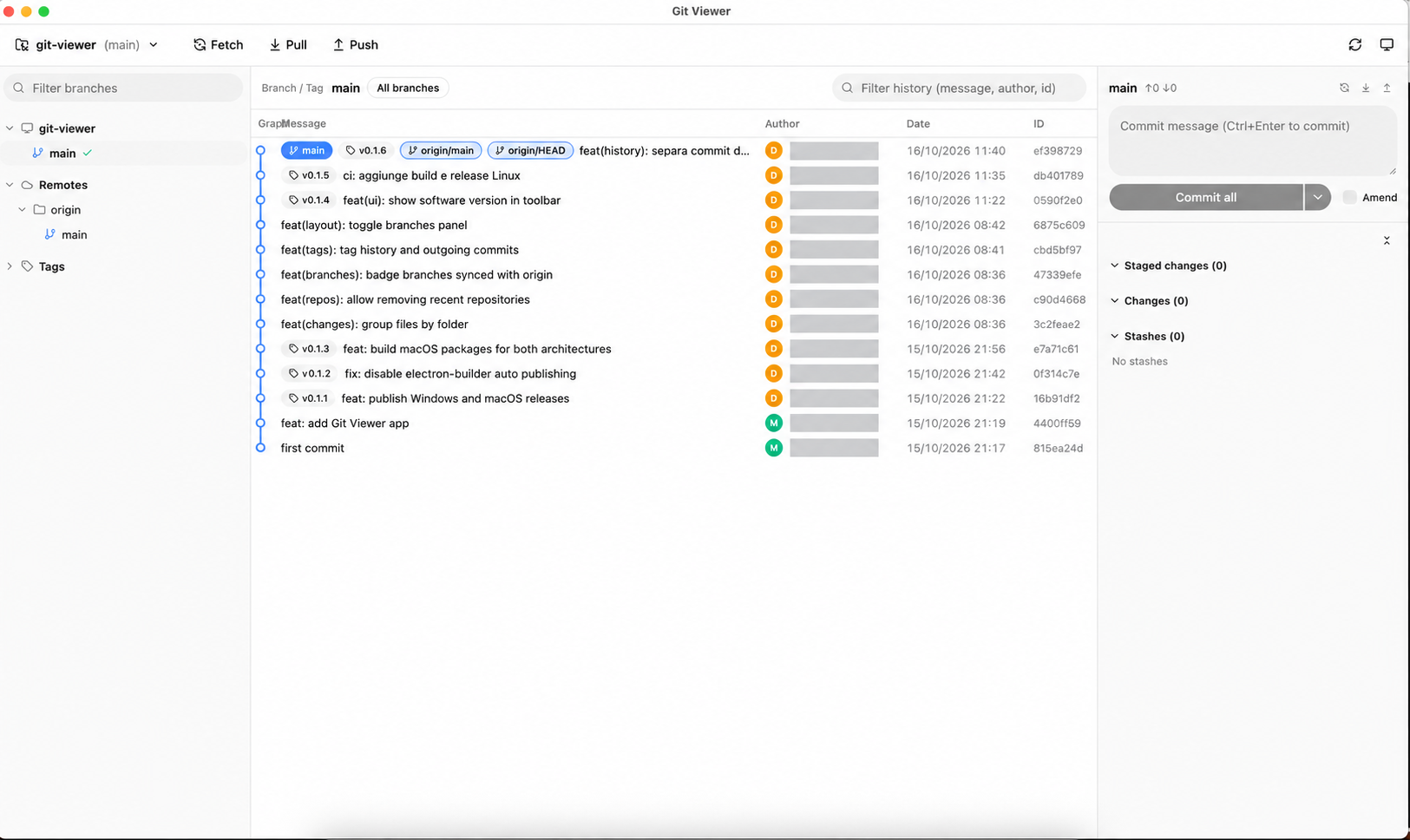Select the 'first commit' row
Image resolution: width=1410 pixels, height=840 pixels.
pyautogui.click(x=674, y=448)
